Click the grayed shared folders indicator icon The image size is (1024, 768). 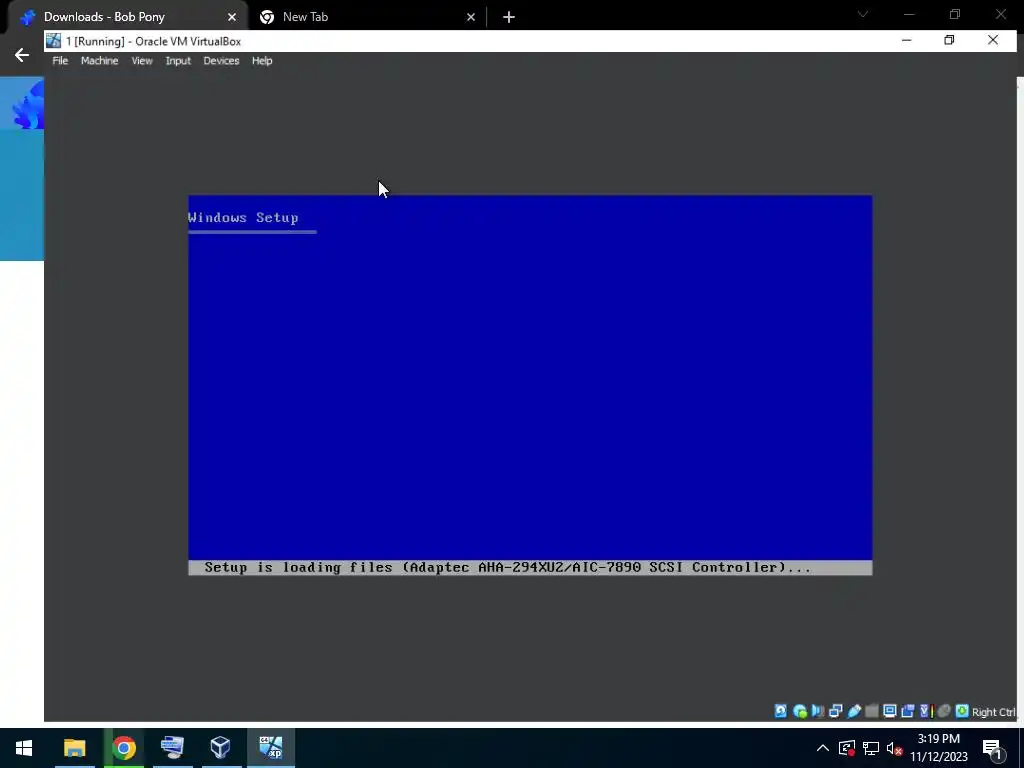point(871,711)
